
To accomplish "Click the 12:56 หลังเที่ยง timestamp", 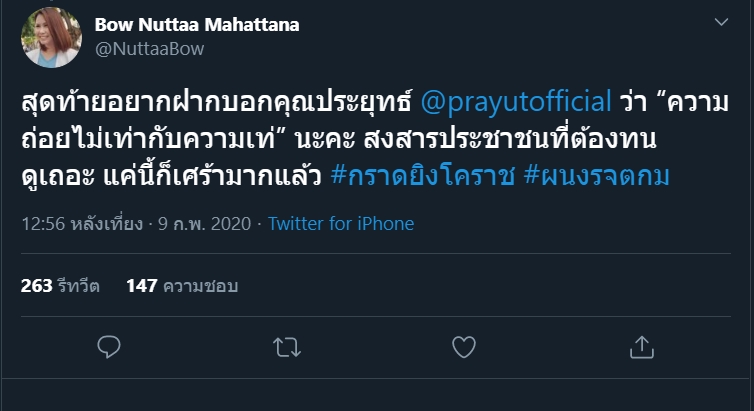I will [79, 224].
